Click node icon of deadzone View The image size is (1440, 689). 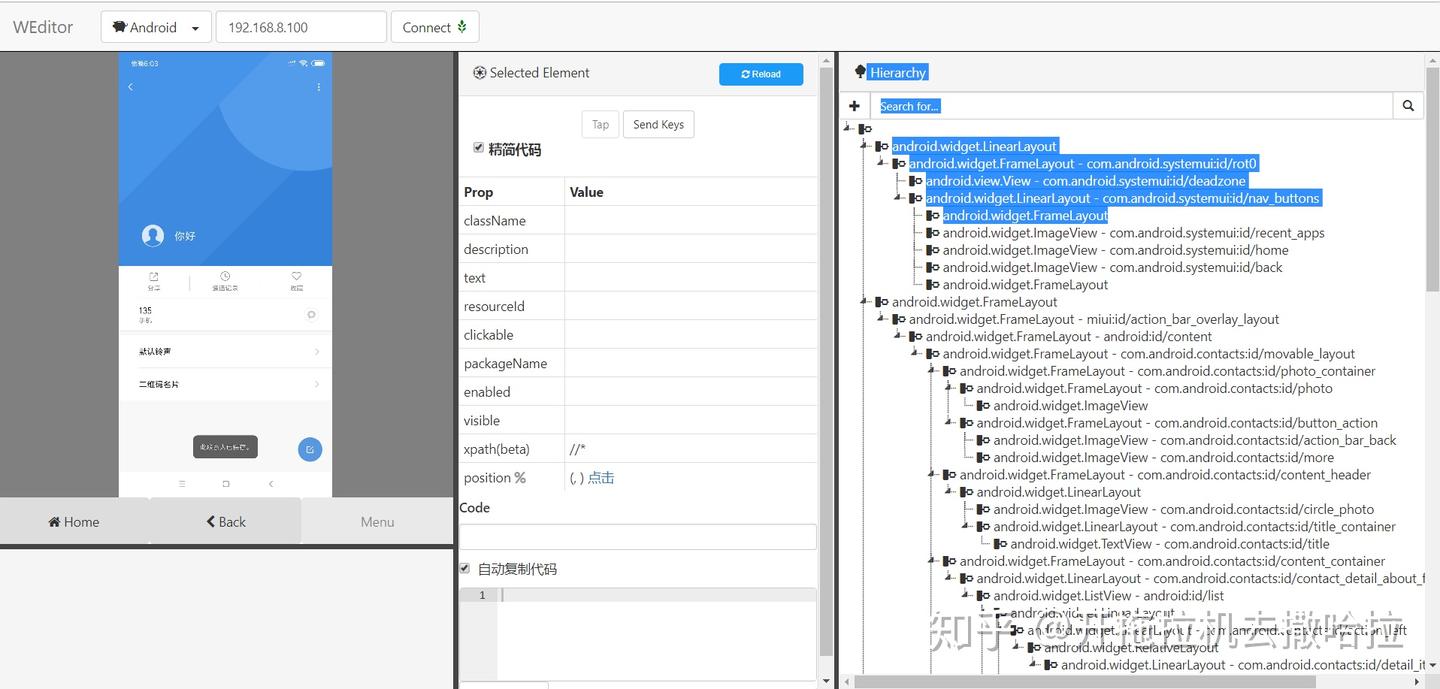click(916, 181)
